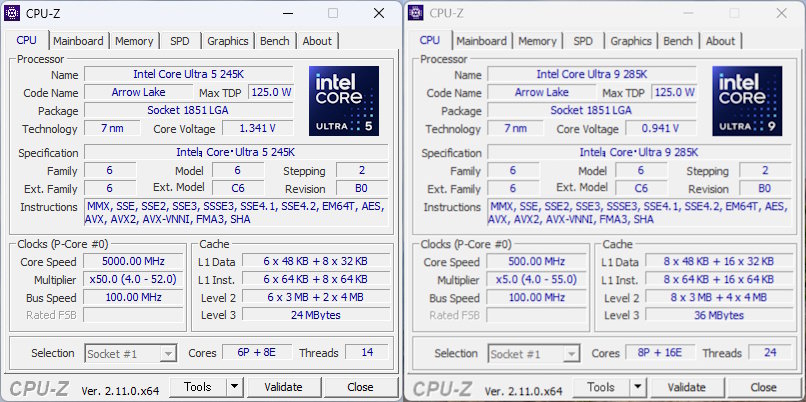Show the SPD tab in the left window
The image size is (806, 402).
[180, 41]
